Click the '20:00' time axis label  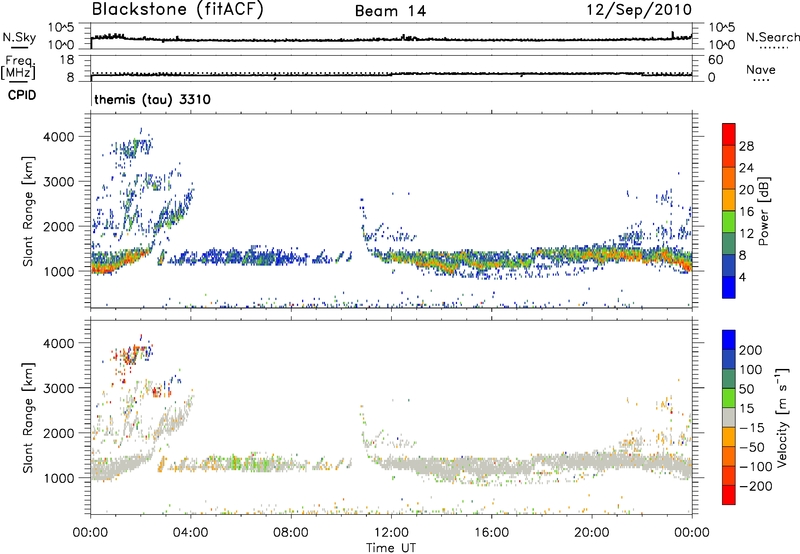pos(591,533)
